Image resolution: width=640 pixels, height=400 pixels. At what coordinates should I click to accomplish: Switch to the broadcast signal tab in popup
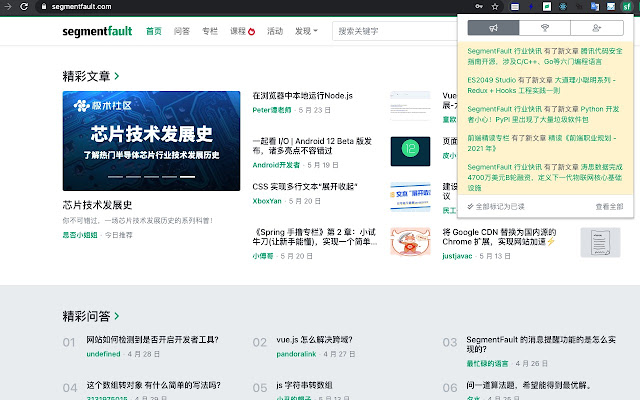545,29
